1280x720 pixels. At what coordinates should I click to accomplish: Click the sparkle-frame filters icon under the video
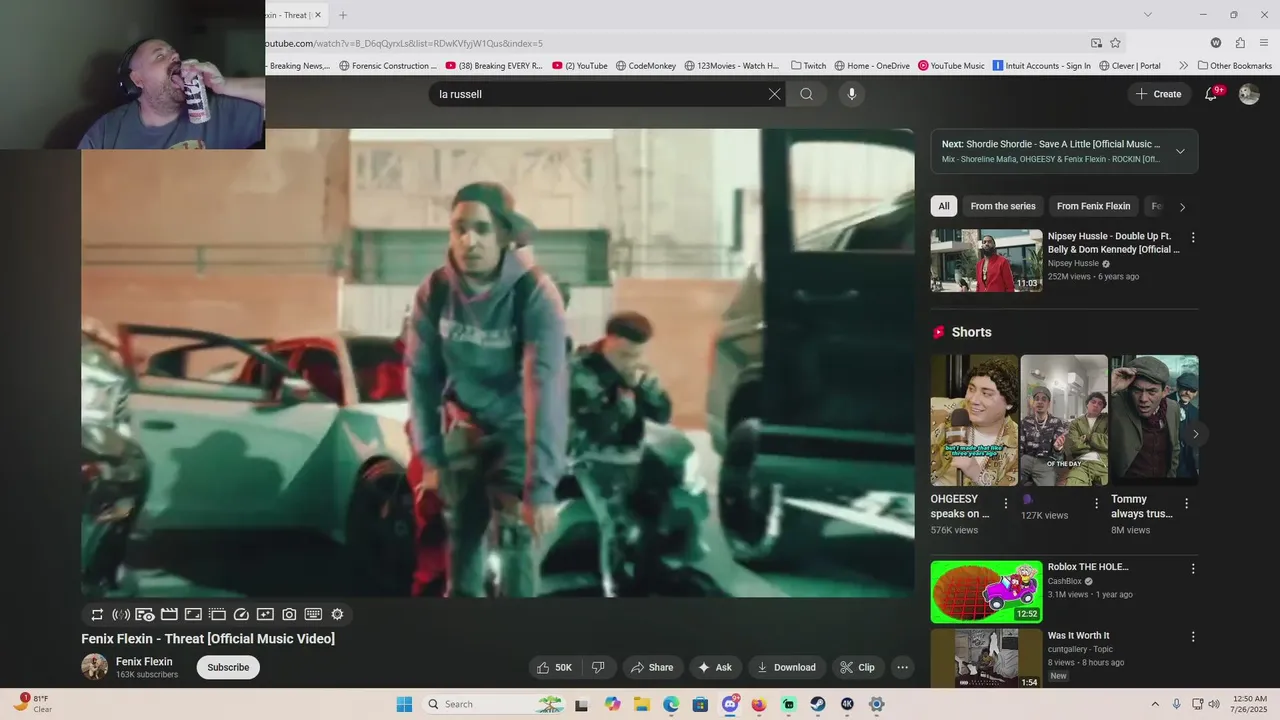tap(265, 615)
